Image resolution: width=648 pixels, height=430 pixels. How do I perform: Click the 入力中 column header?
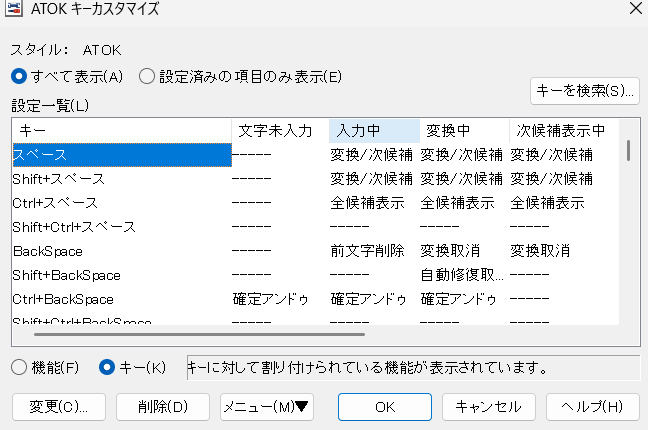tap(374, 131)
